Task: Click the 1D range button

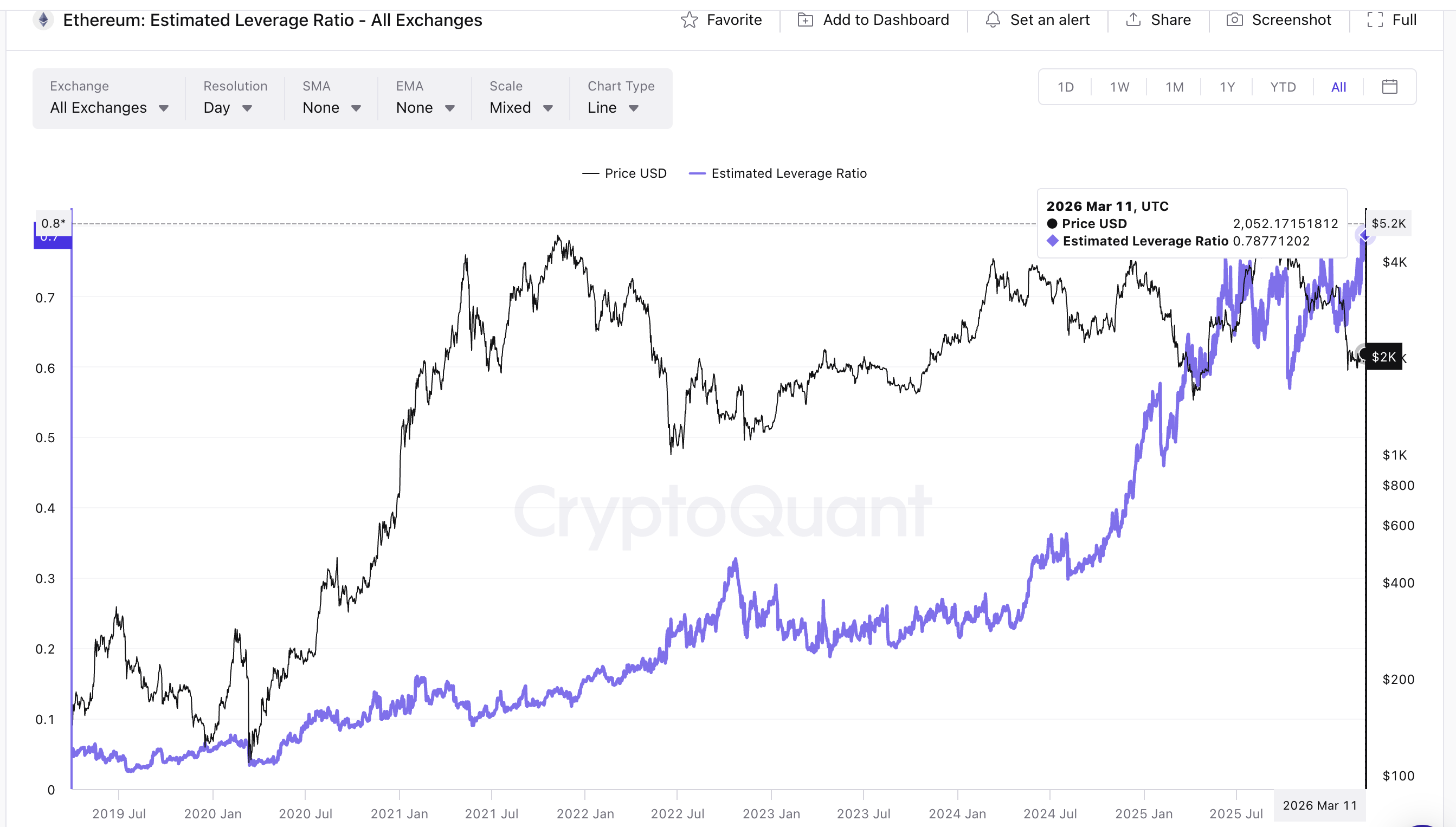Action: (1065, 86)
